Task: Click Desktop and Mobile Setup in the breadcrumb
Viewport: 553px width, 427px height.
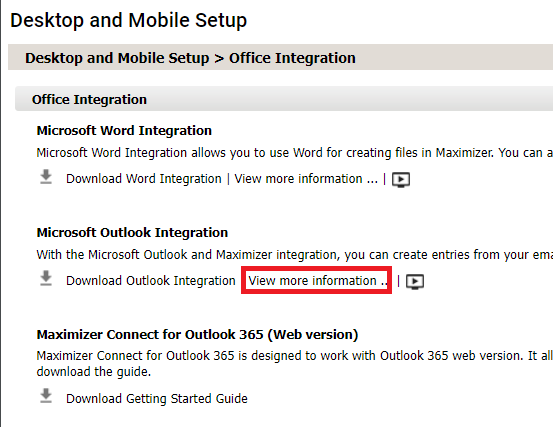Action: tap(117, 58)
